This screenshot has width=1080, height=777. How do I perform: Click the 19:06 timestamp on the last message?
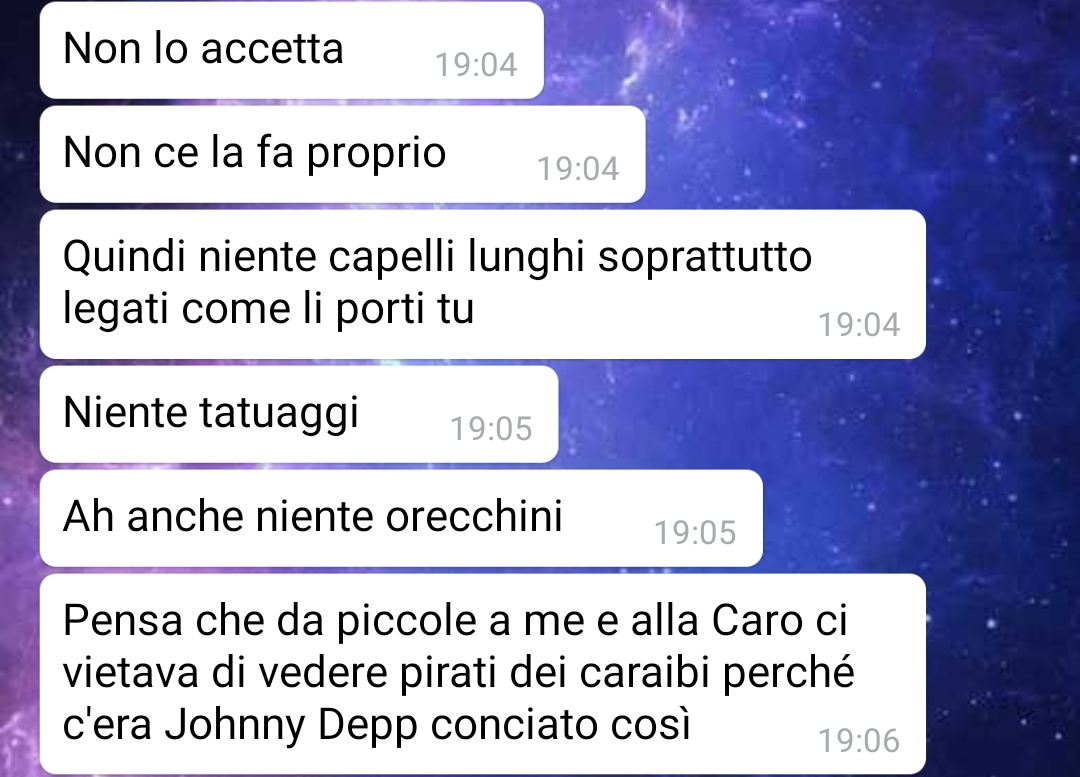pos(858,740)
